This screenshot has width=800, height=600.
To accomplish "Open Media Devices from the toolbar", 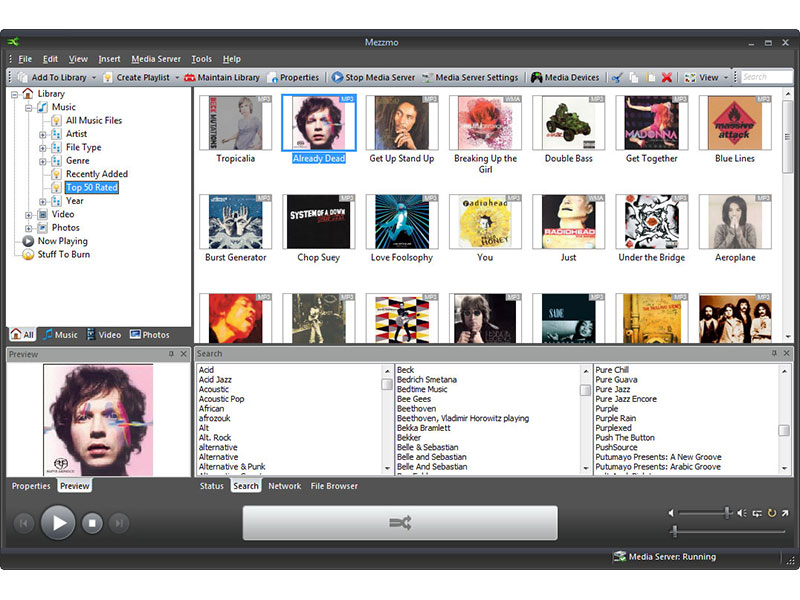I will [x=565, y=78].
